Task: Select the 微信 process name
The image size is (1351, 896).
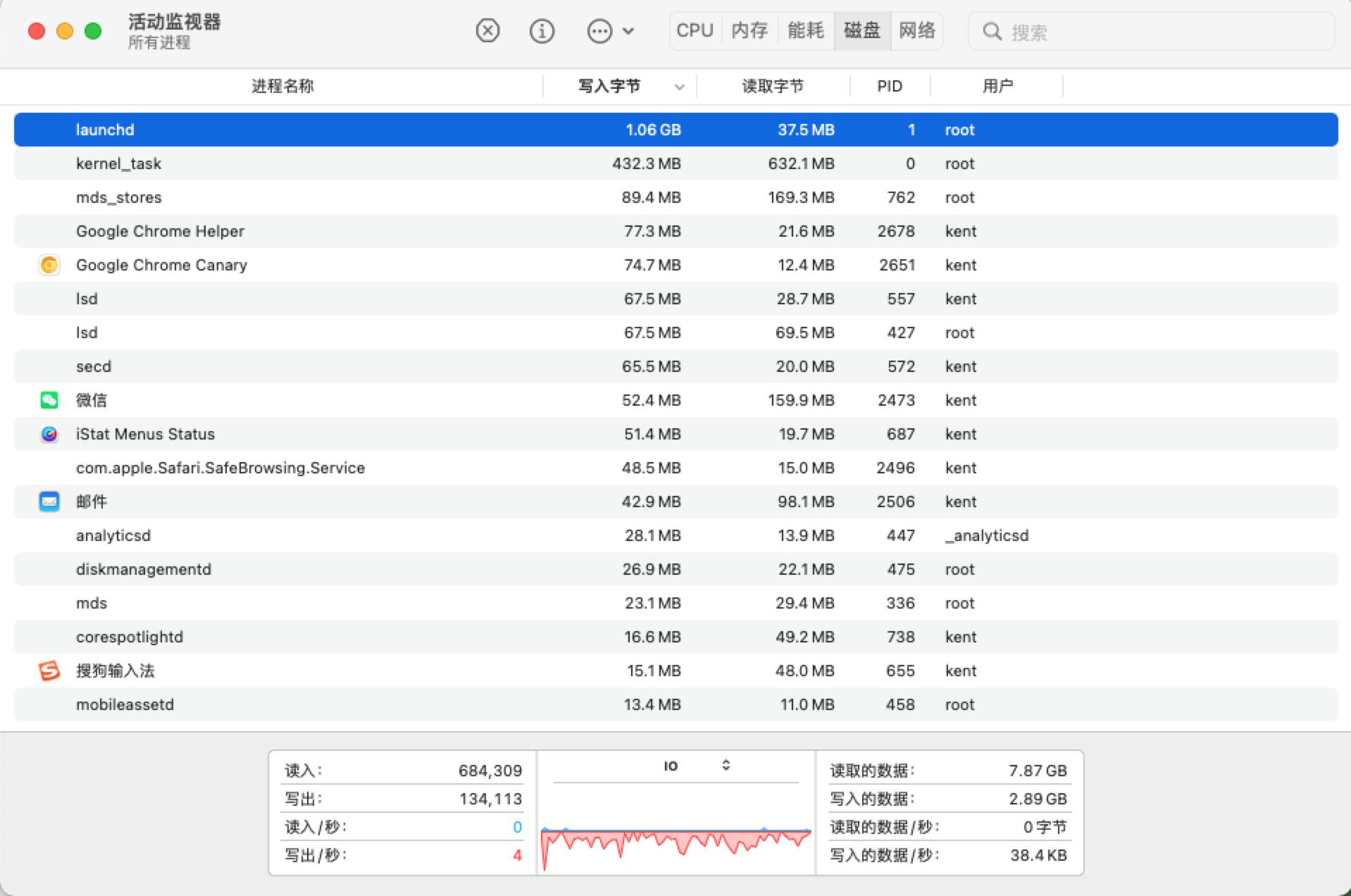Action: tap(92, 400)
